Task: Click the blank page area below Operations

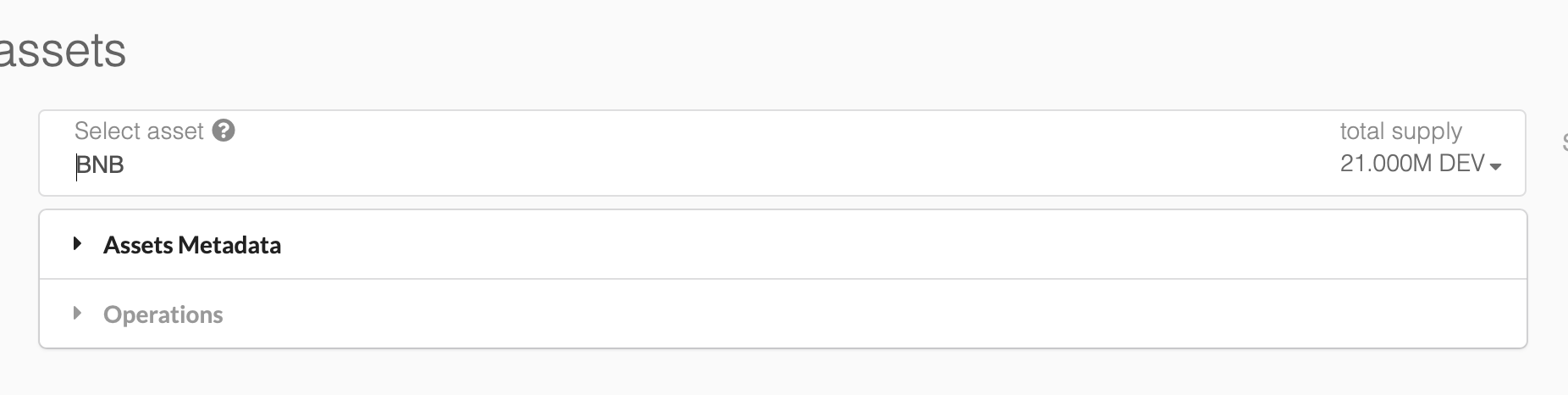Action: tap(762, 373)
